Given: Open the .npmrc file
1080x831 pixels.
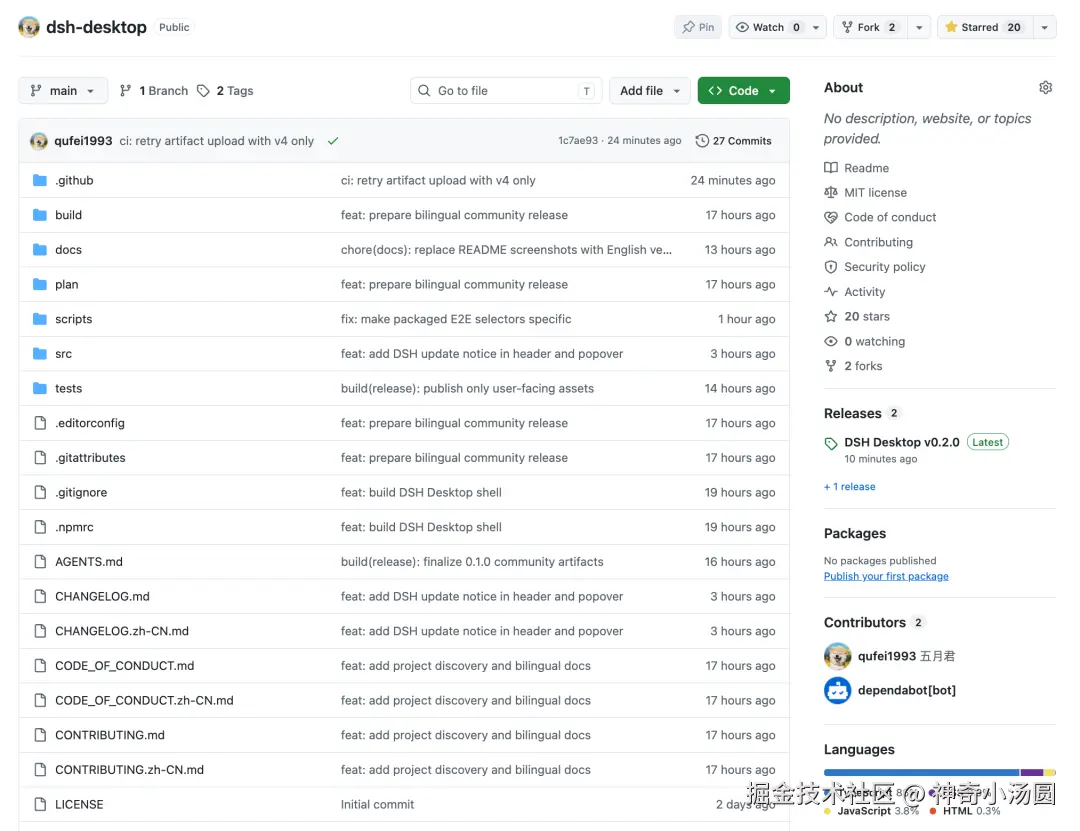Looking at the screenshot, I should [x=74, y=527].
